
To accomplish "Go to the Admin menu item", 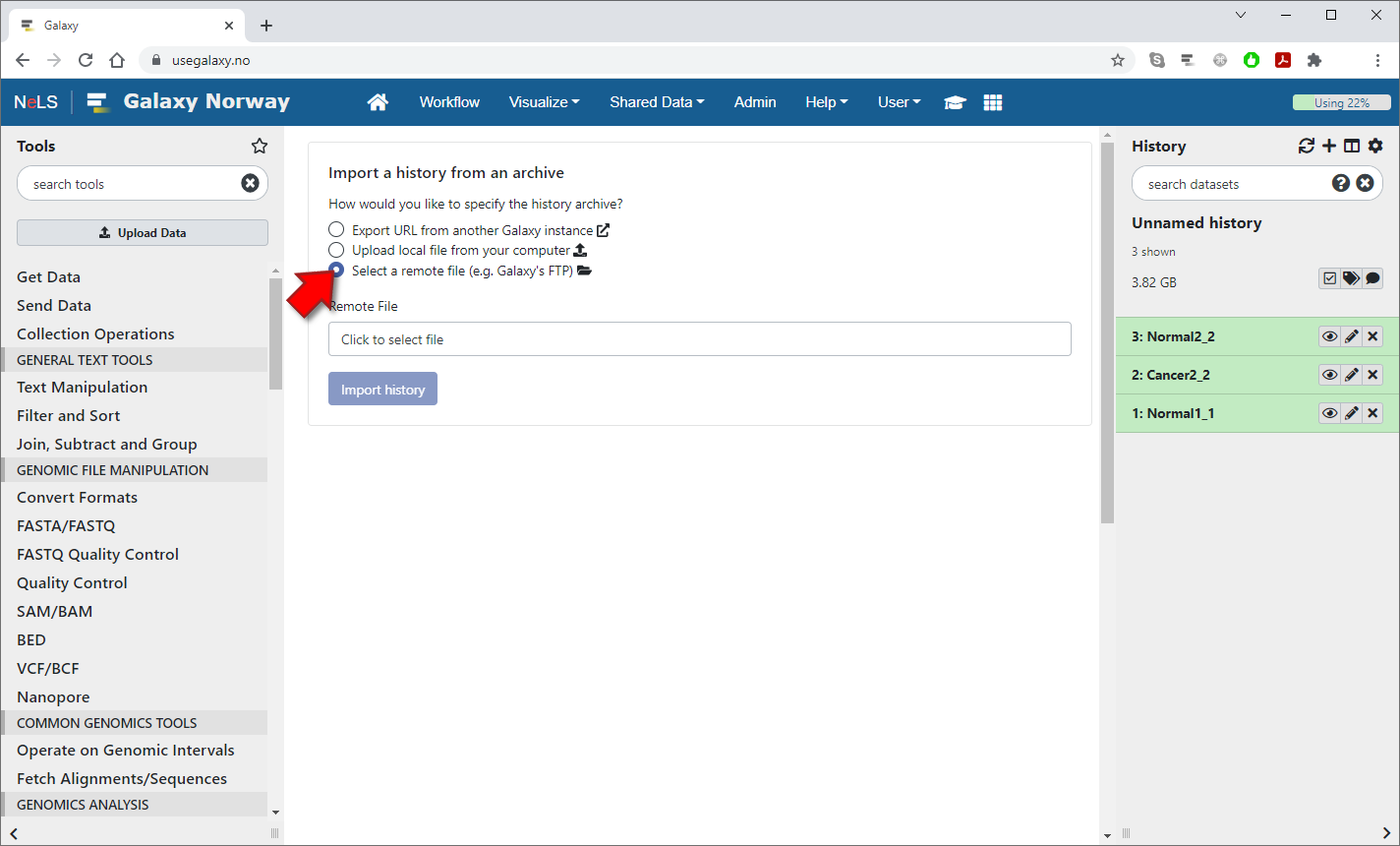I will (755, 102).
